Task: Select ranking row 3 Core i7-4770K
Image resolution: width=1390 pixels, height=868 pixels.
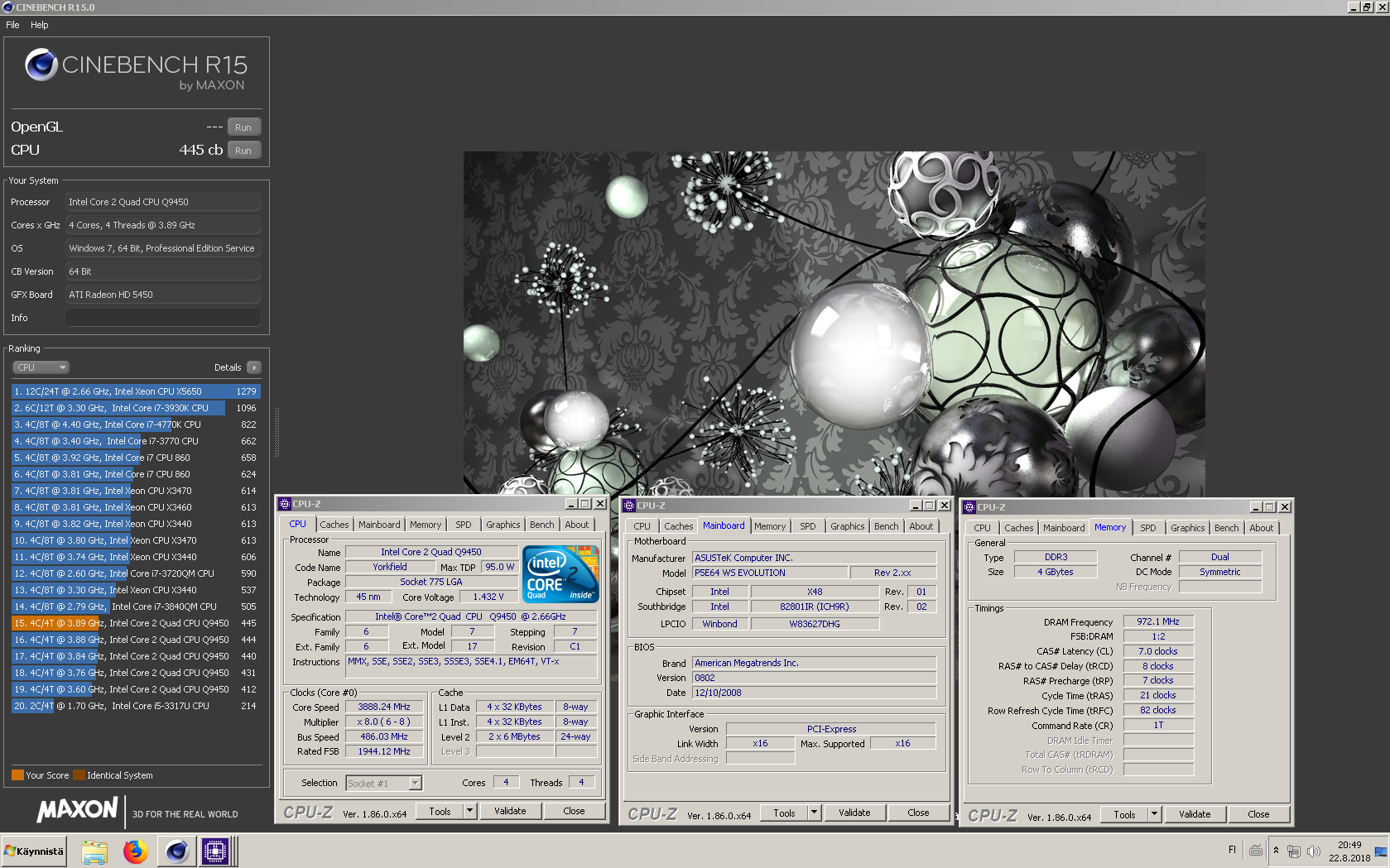Action: (x=136, y=424)
